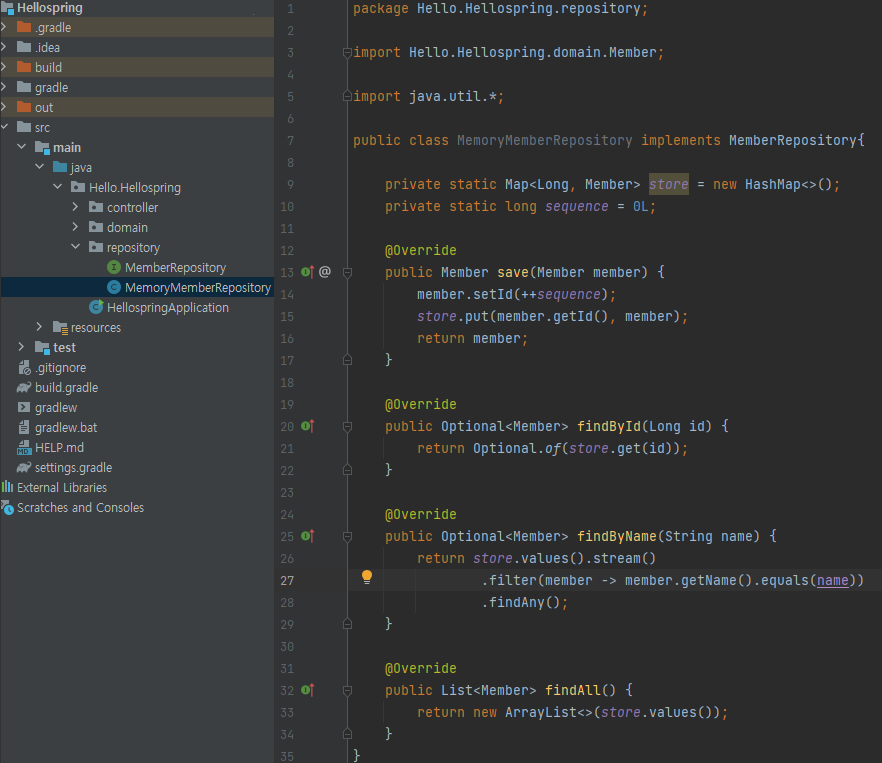Screen dimensions: 882x763
Task: Click the implements gutter icon on line 20
Action: pos(307,426)
